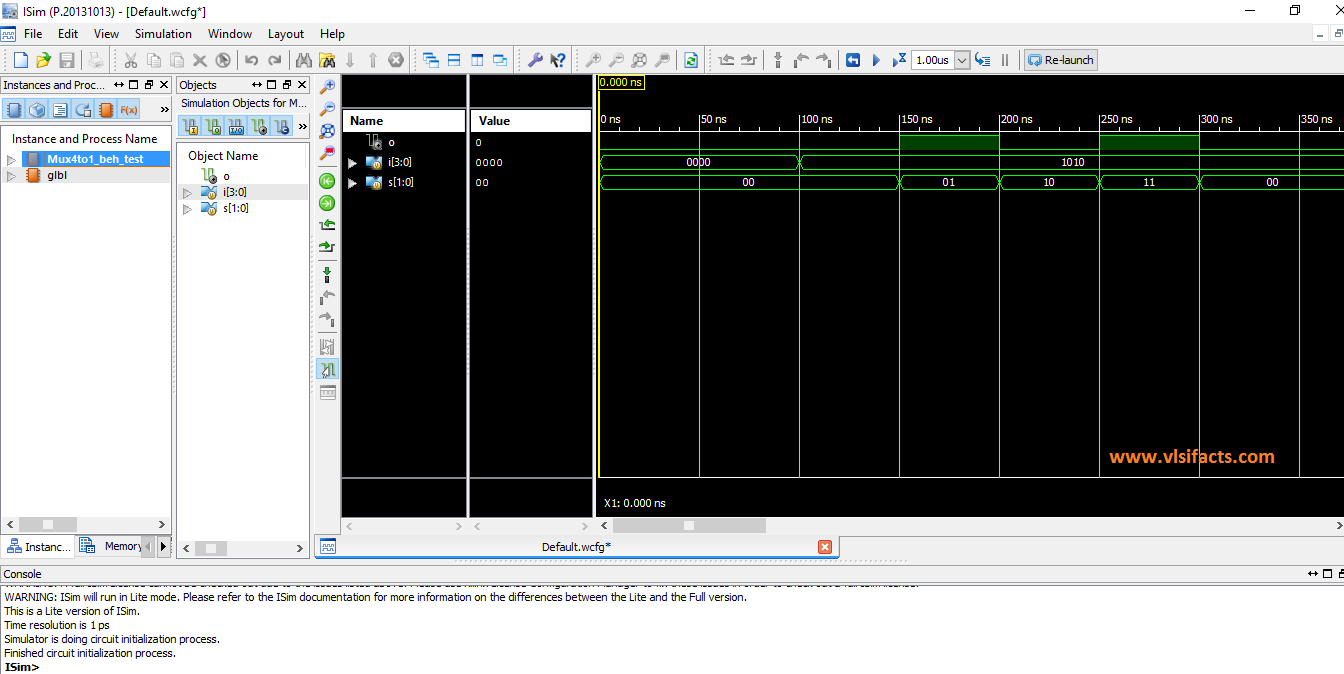This screenshot has height=674, width=1344.
Task: Zoom in on the waveform
Action: click(x=326, y=85)
